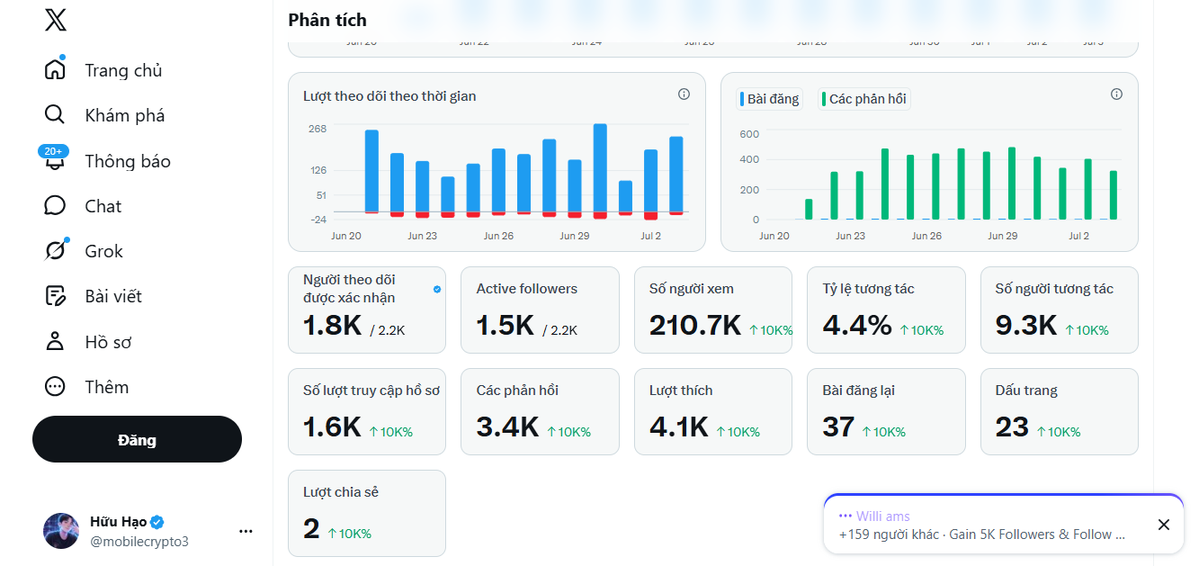Screen dimensions: 1199x566
Task: Go to Chat menu item
Action: (x=103, y=207)
